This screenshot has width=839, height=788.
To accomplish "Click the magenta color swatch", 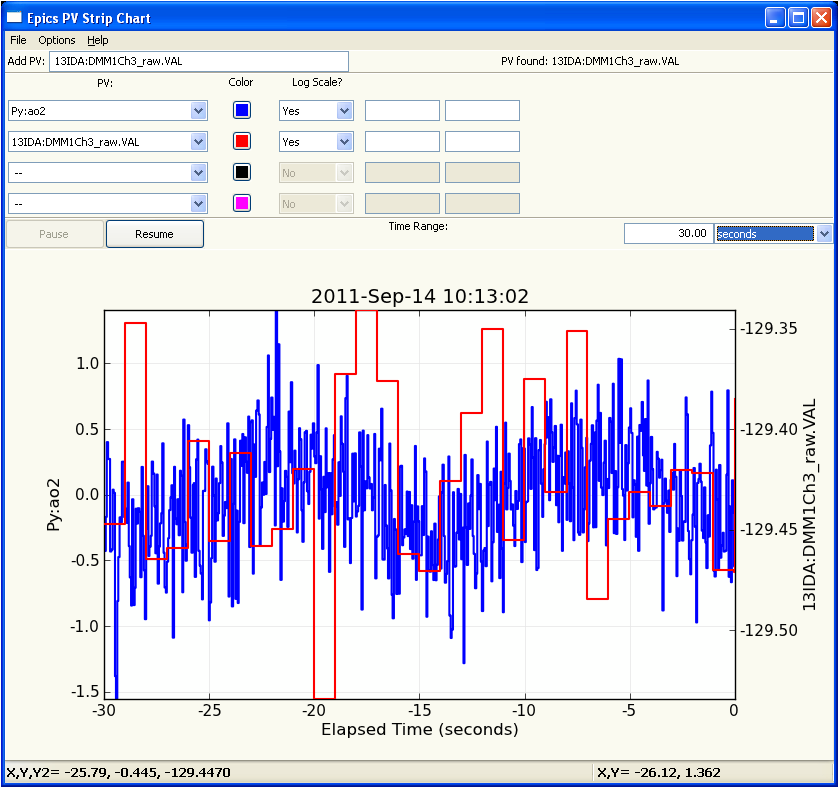I will (x=241, y=203).
